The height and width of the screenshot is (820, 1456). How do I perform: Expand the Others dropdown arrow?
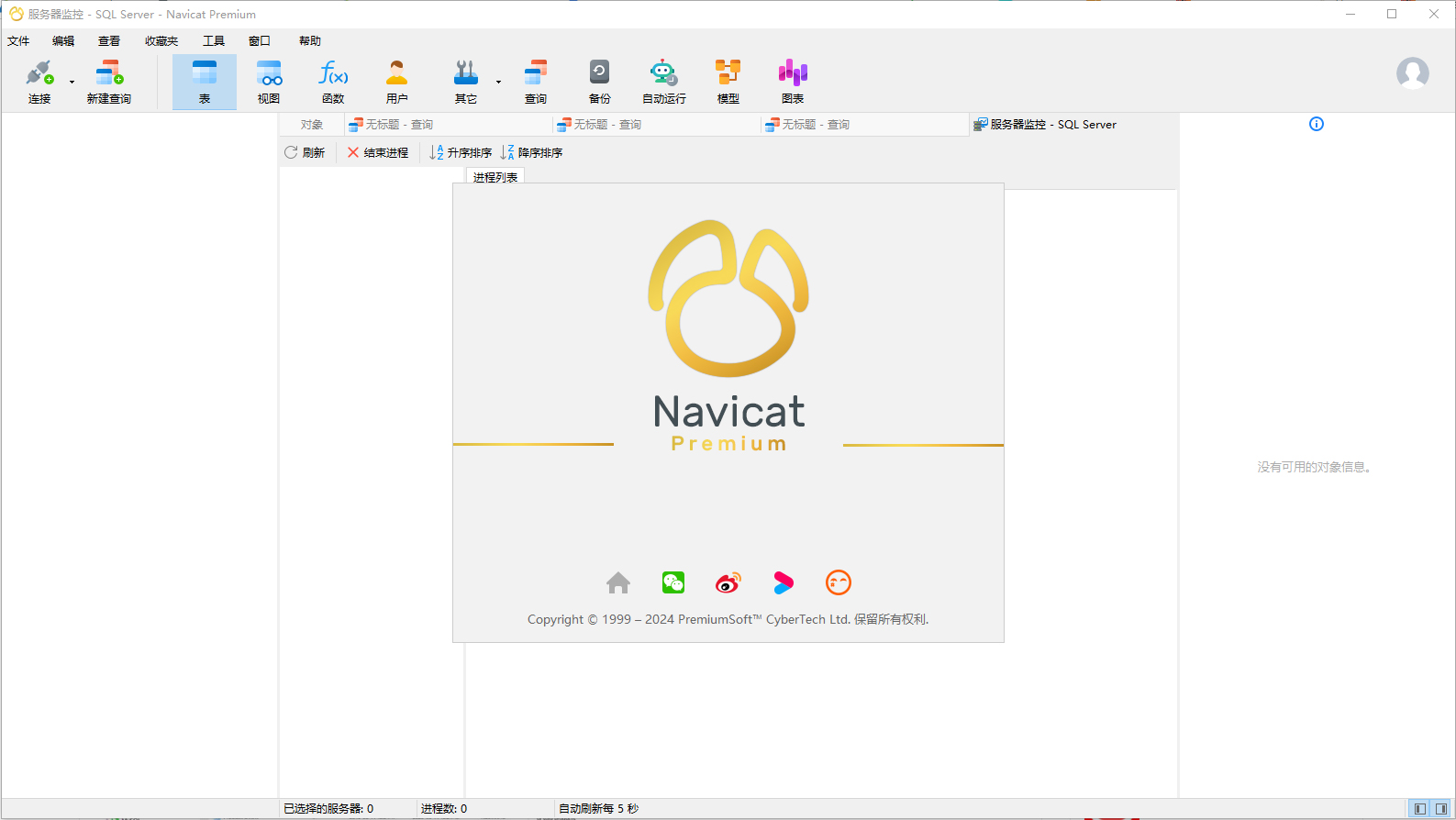coord(499,83)
